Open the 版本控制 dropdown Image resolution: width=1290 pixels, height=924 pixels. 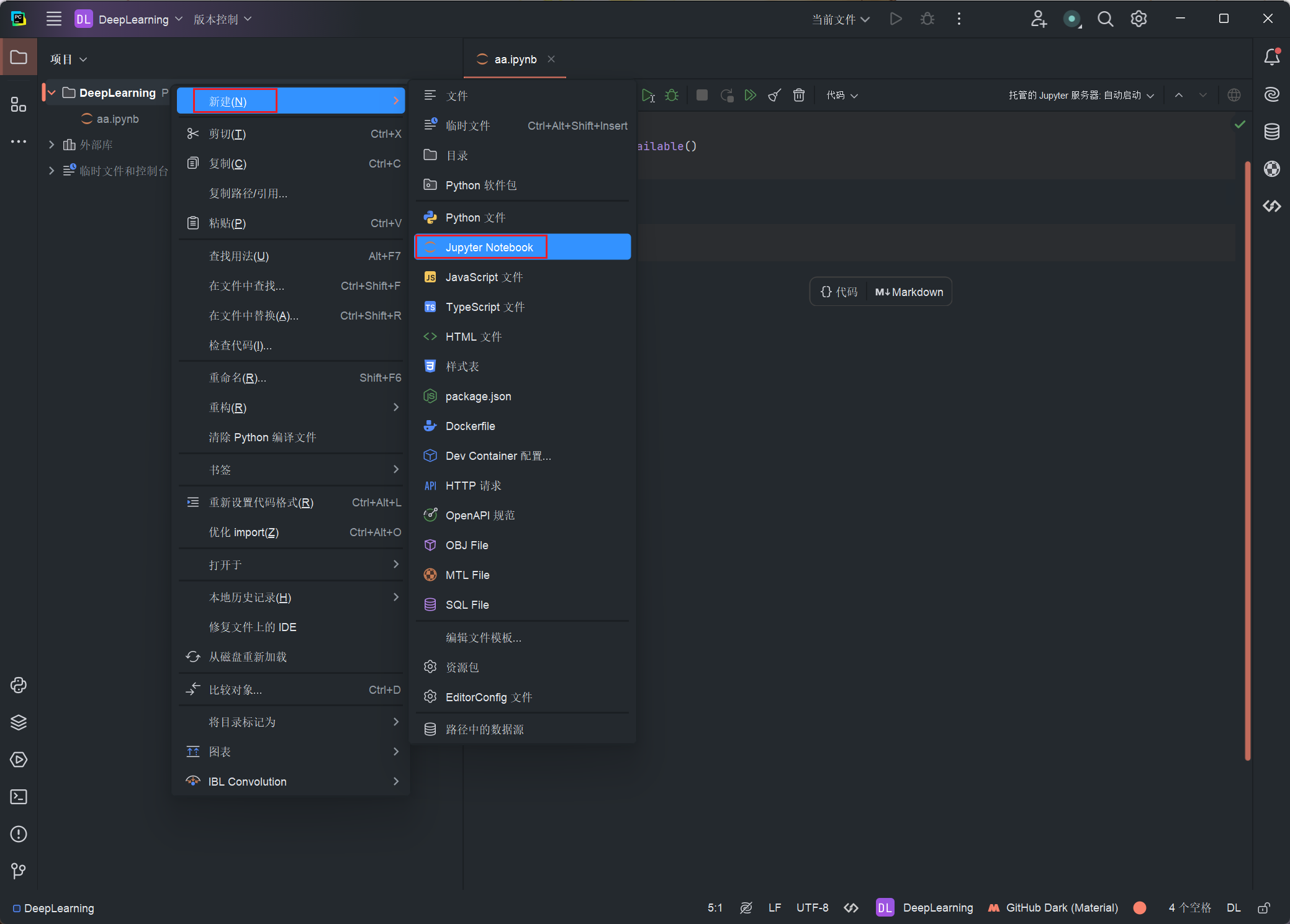(x=222, y=19)
